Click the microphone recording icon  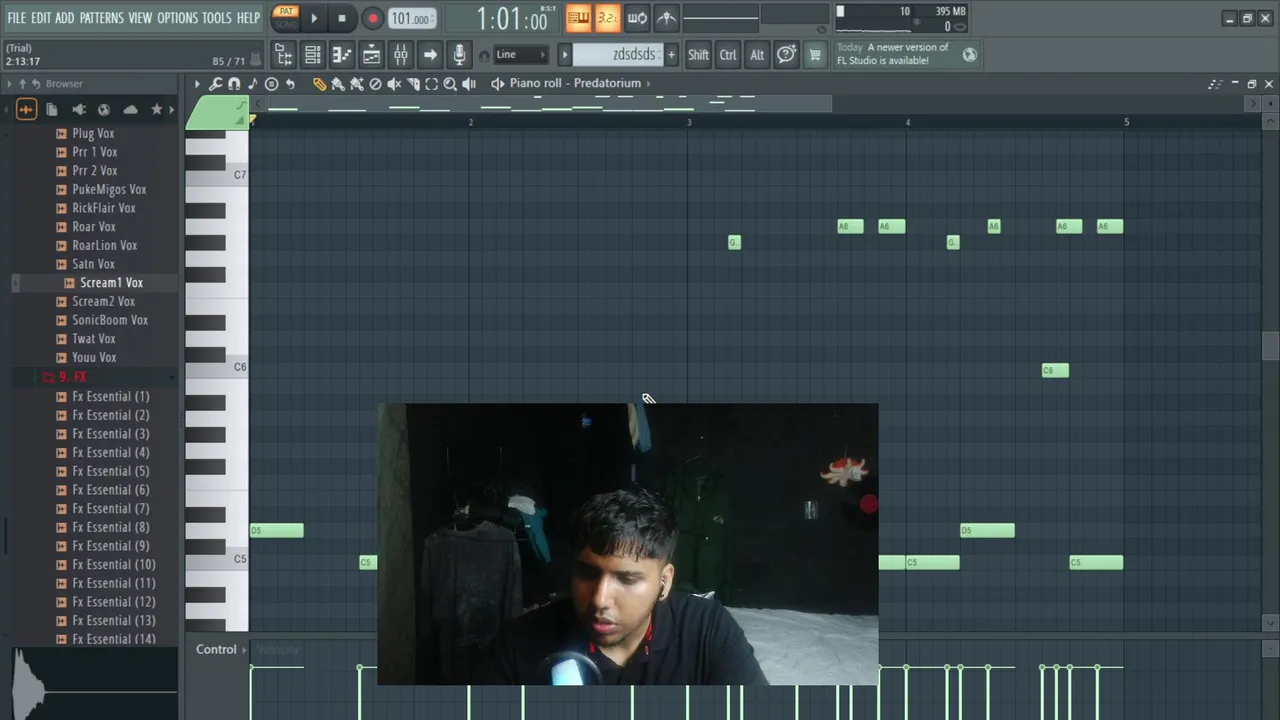(x=459, y=55)
